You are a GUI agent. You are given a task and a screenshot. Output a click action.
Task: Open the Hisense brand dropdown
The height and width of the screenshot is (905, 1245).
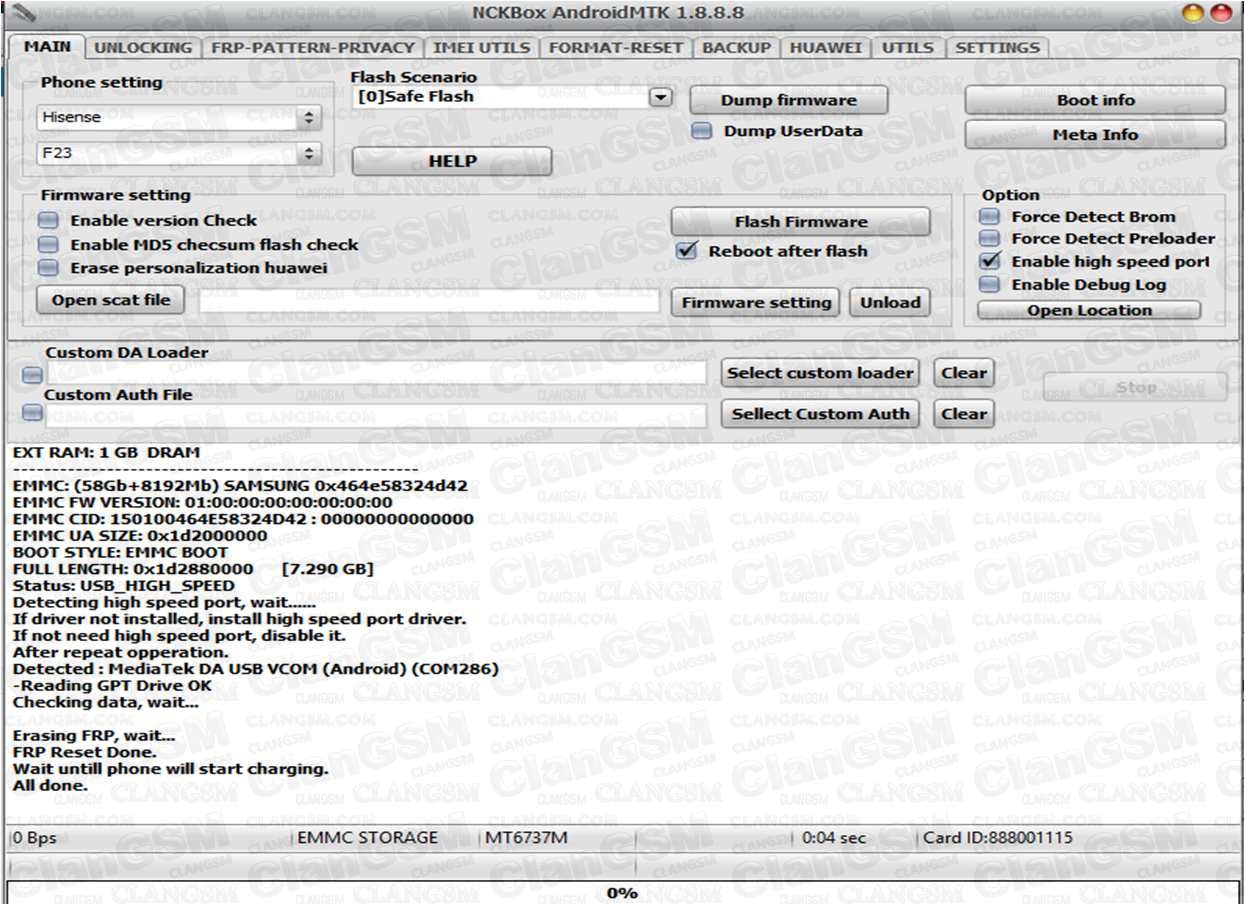click(179, 117)
